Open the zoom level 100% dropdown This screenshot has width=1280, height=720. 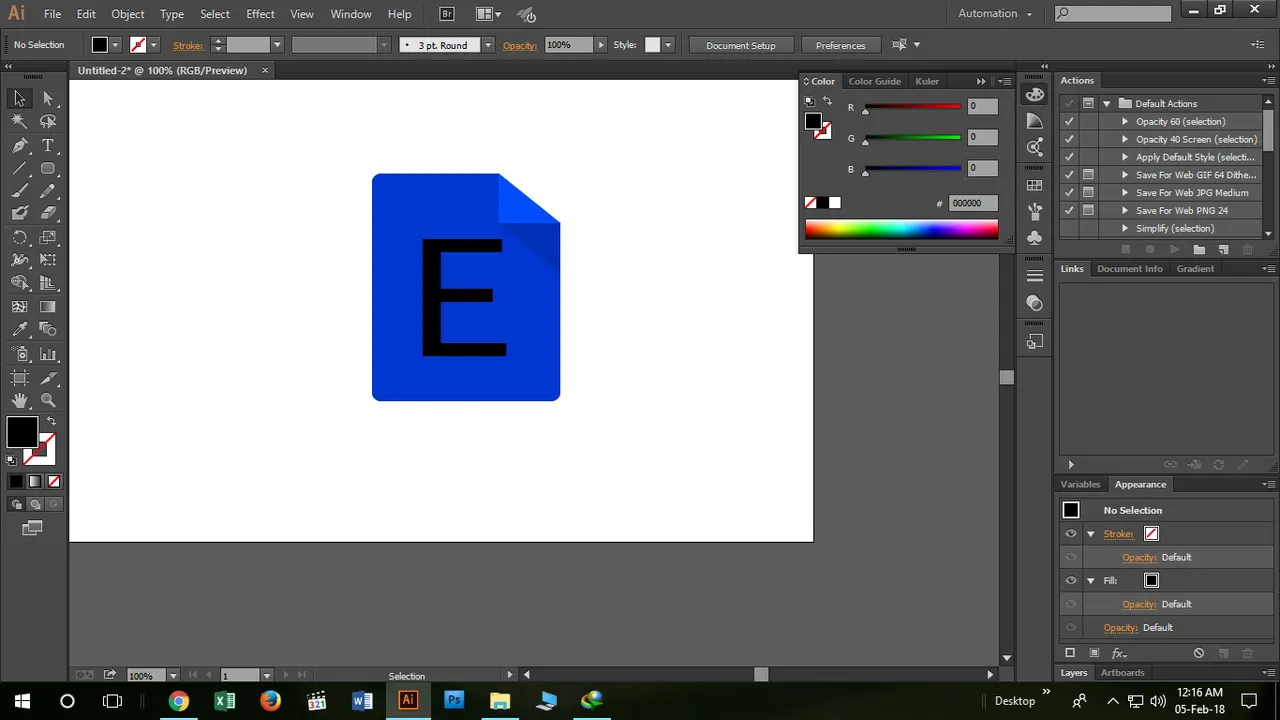(x=173, y=676)
